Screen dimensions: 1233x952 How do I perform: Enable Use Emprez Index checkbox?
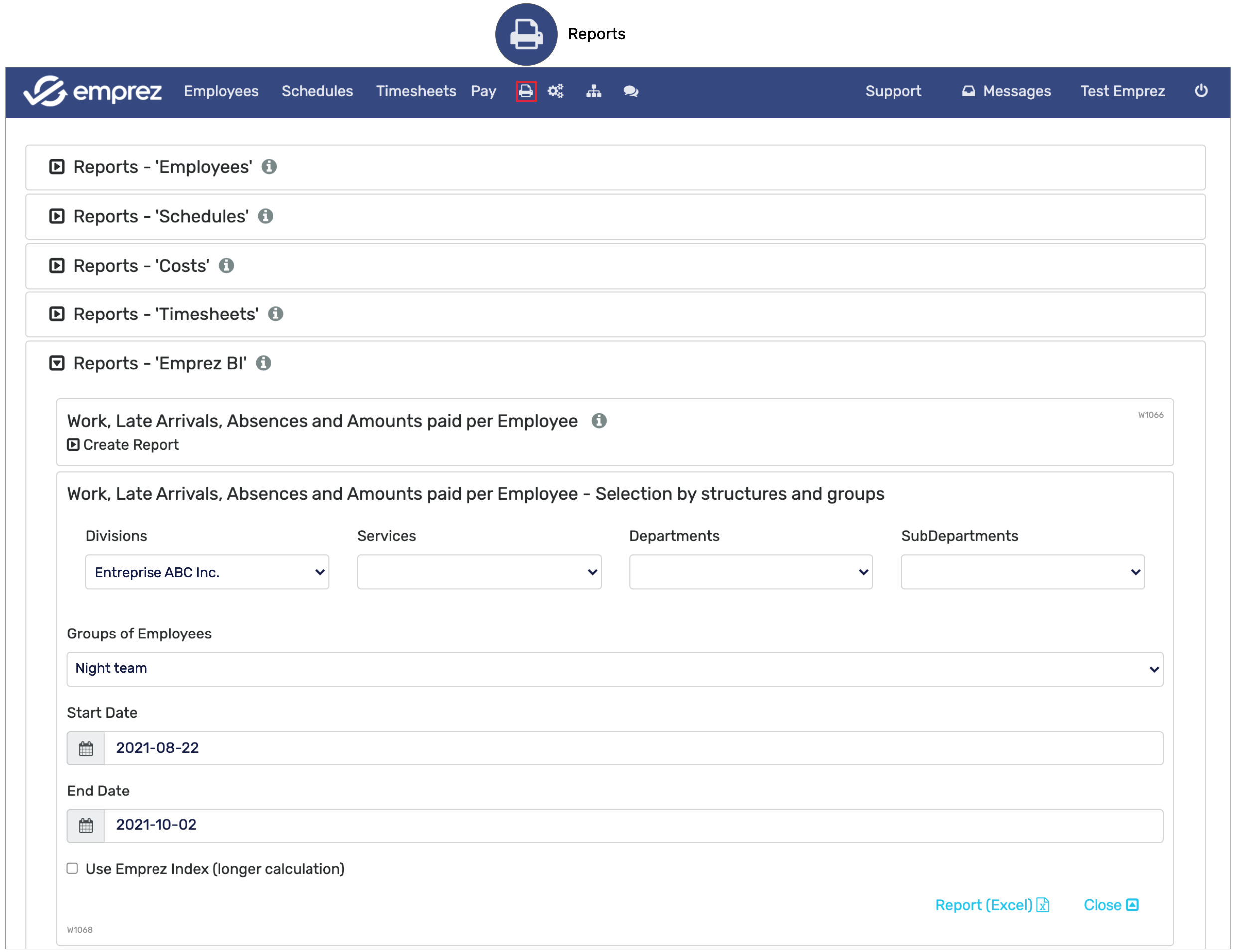pyautogui.click(x=72, y=868)
